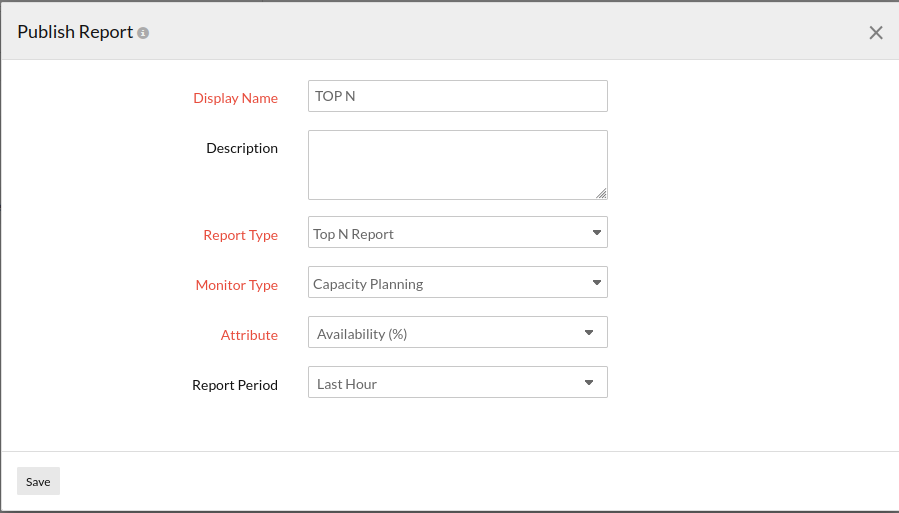
Task: Click the arrow on Last Hour selector
Action: (589, 383)
